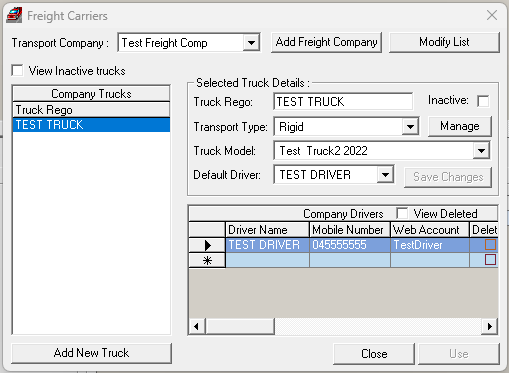This screenshot has width=509, height=373.
Task: Click the Modify List button
Action: coord(444,42)
